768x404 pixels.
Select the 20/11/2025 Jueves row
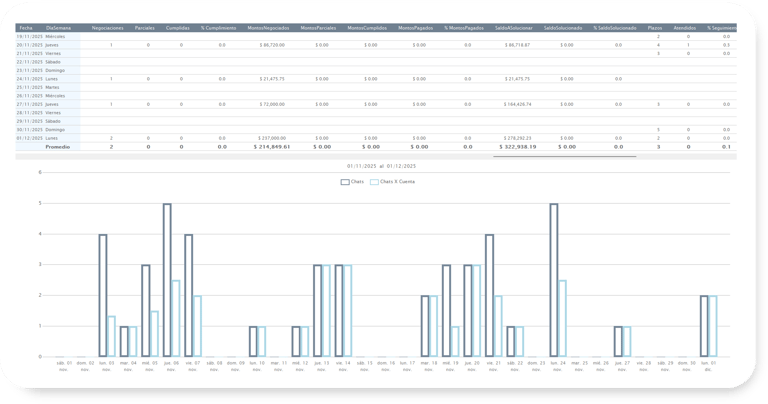pyautogui.click(x=376, y=45)
